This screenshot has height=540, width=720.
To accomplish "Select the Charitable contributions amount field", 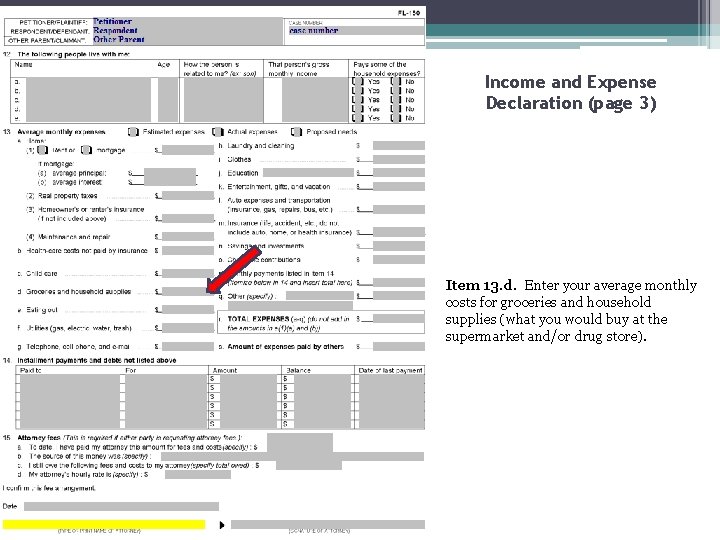I will coord(399,259).
